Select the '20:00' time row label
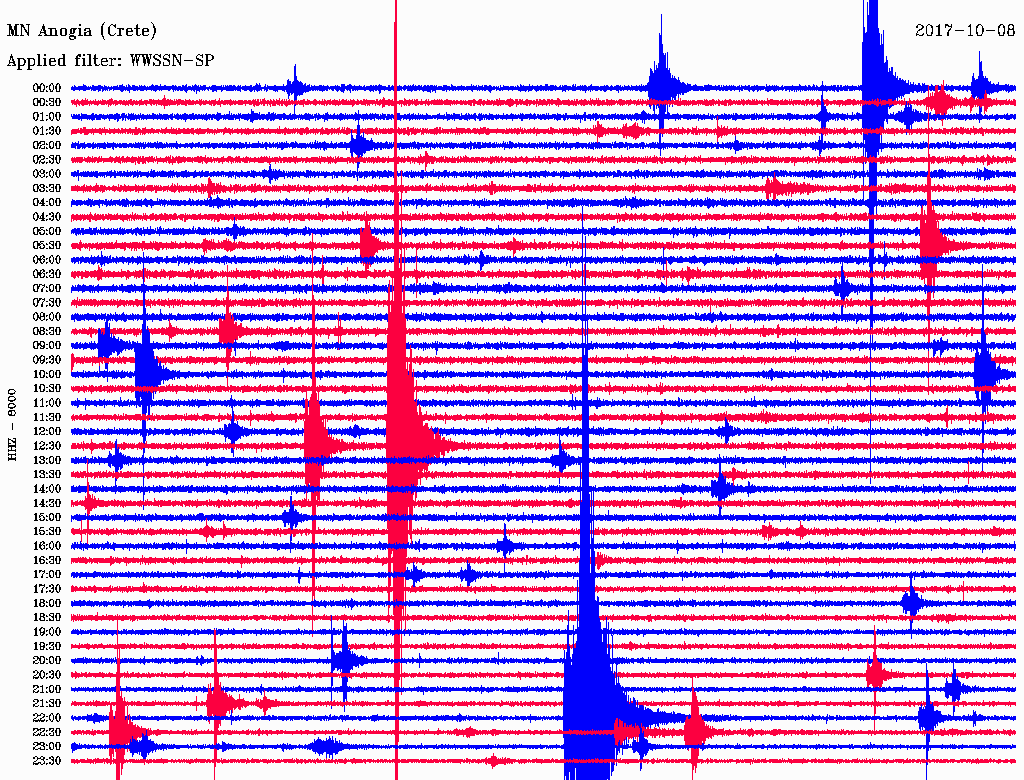The height and width of the screenshot is (780, 1024). coord(47,660)
